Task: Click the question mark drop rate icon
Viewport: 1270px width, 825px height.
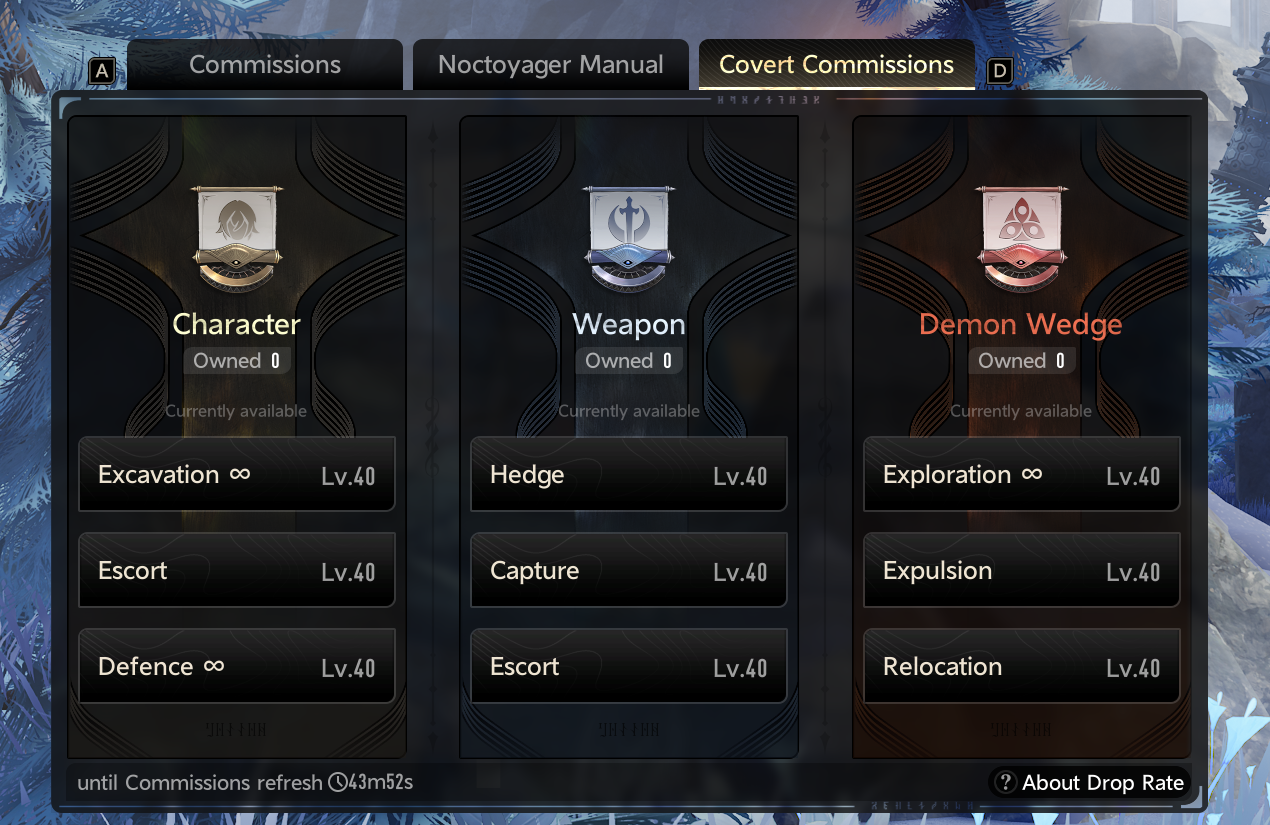Action: pos(1006,783)
